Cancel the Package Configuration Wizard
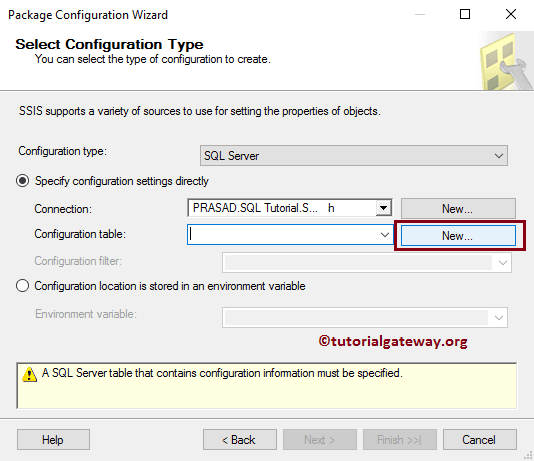This screenshot has height=461, width=534. click(x=480, y=440)
